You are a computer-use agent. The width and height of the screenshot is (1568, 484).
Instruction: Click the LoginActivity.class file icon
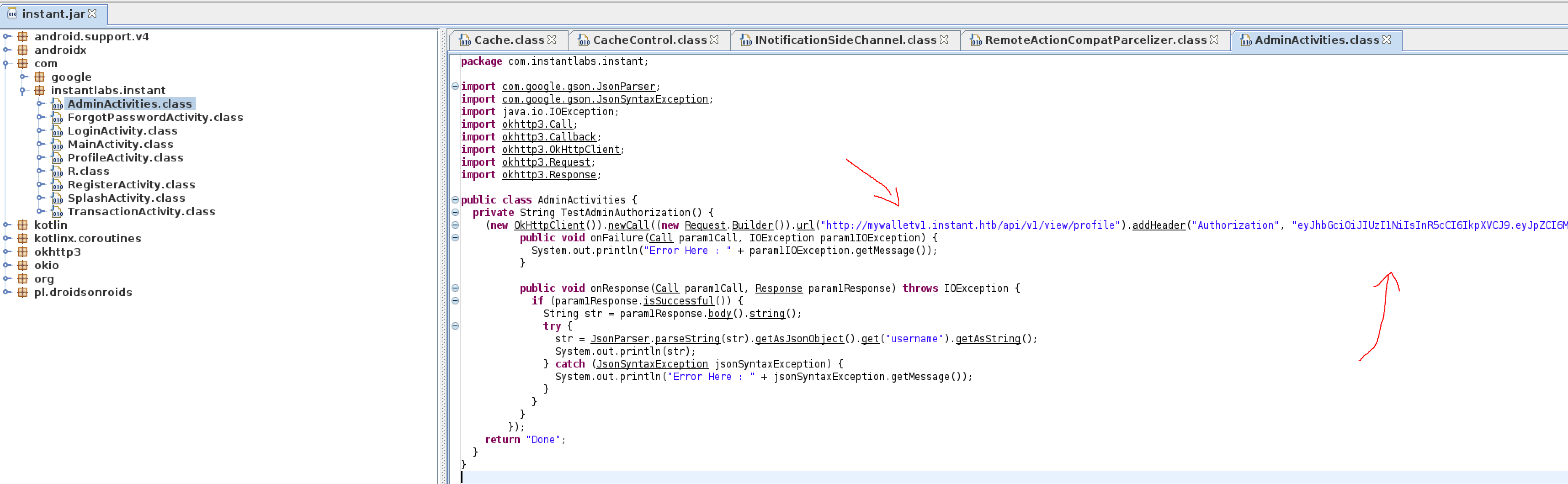pos(57,131)
